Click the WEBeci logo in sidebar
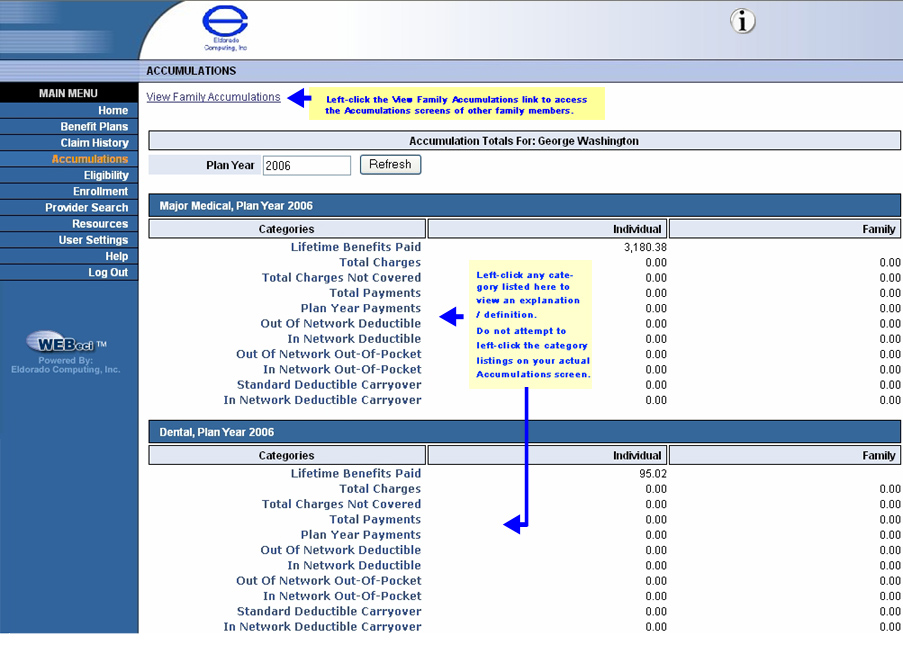 pyautogui.click(x=66, y=345)
